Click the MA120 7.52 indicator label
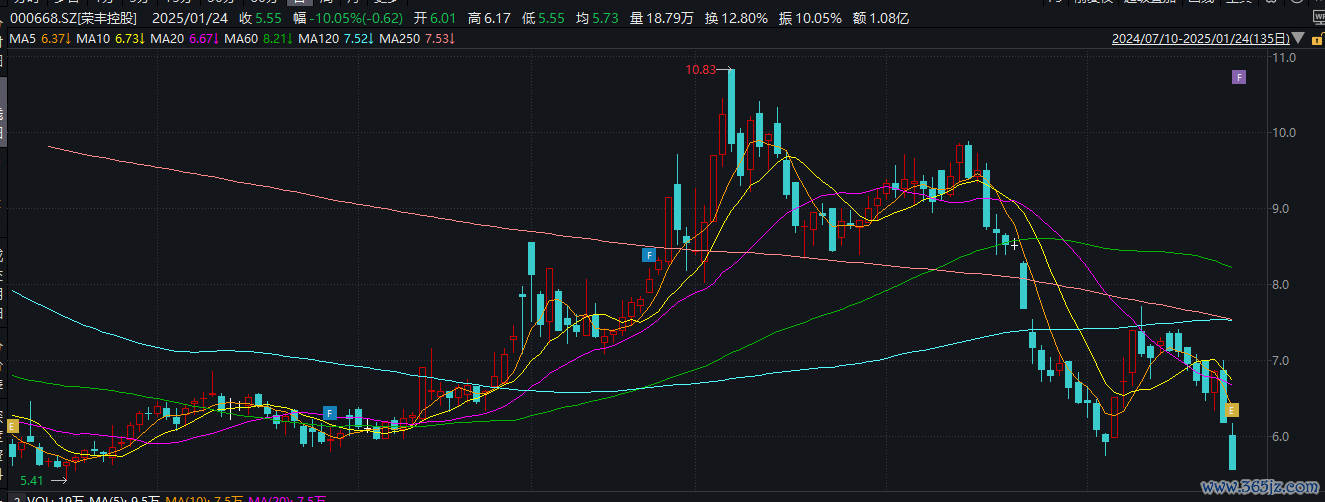This screenshot has width=1325, height=502. click(x=336, y=39)
